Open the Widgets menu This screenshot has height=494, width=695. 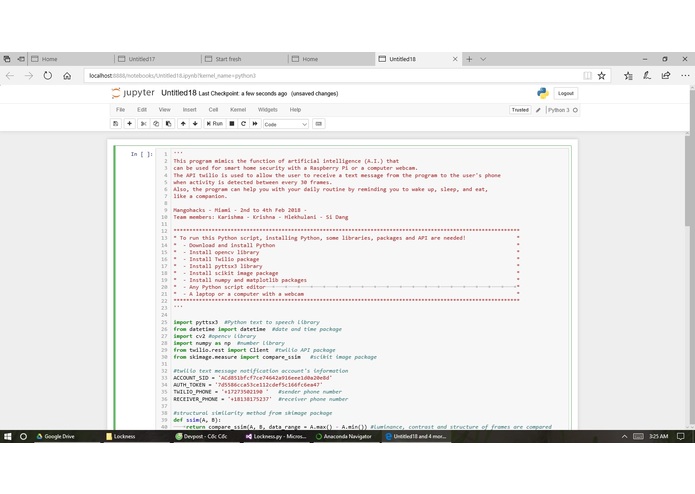pyautogui.click(x=268, y=110)
